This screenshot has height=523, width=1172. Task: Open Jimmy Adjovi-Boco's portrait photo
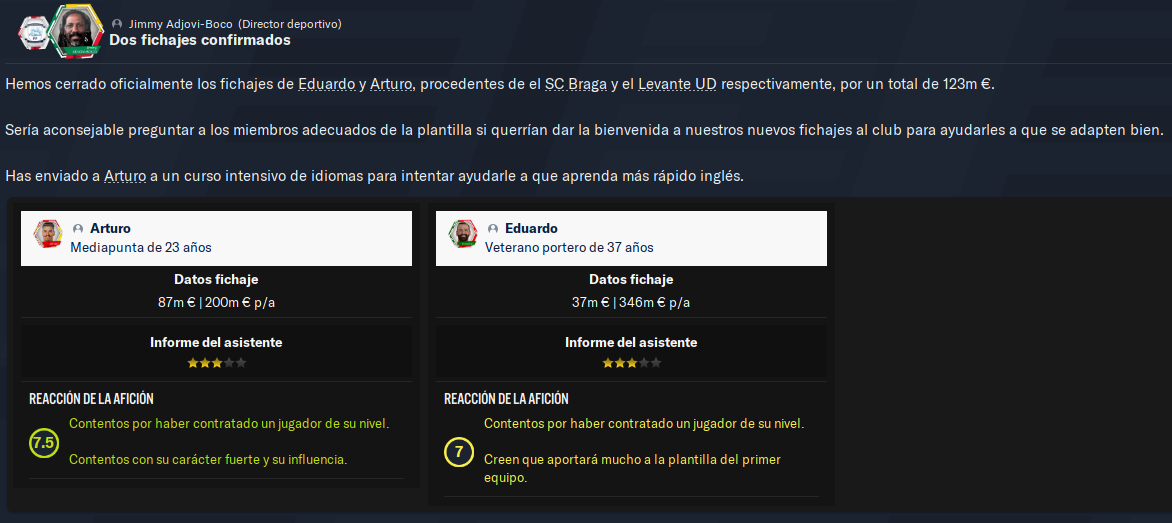pyautogui.click(x=75, y=31)
